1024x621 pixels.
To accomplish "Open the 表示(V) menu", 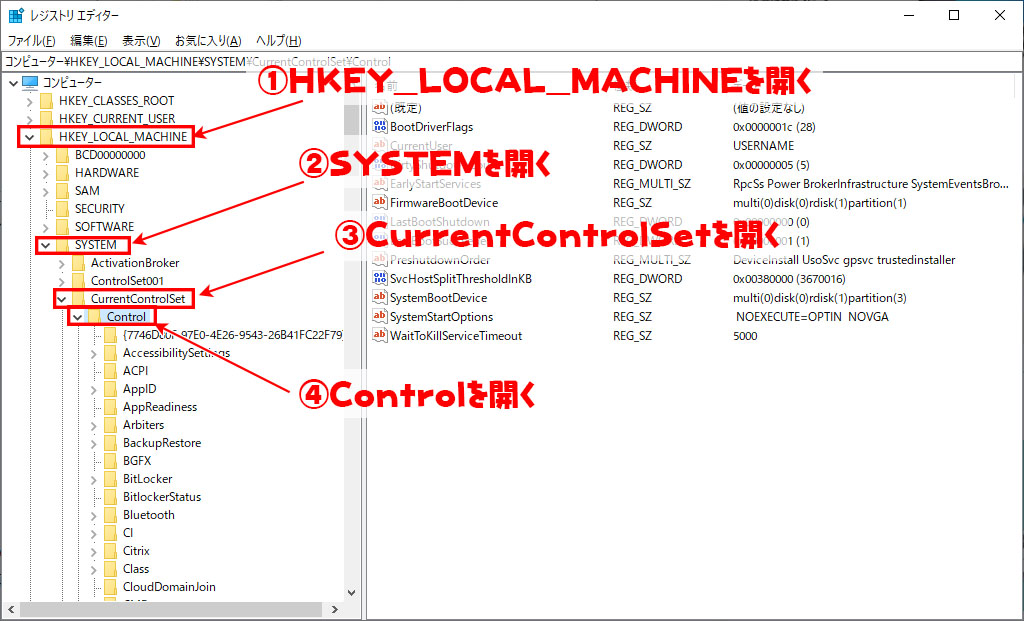I will pyautogui.click(x=141, y=40).
